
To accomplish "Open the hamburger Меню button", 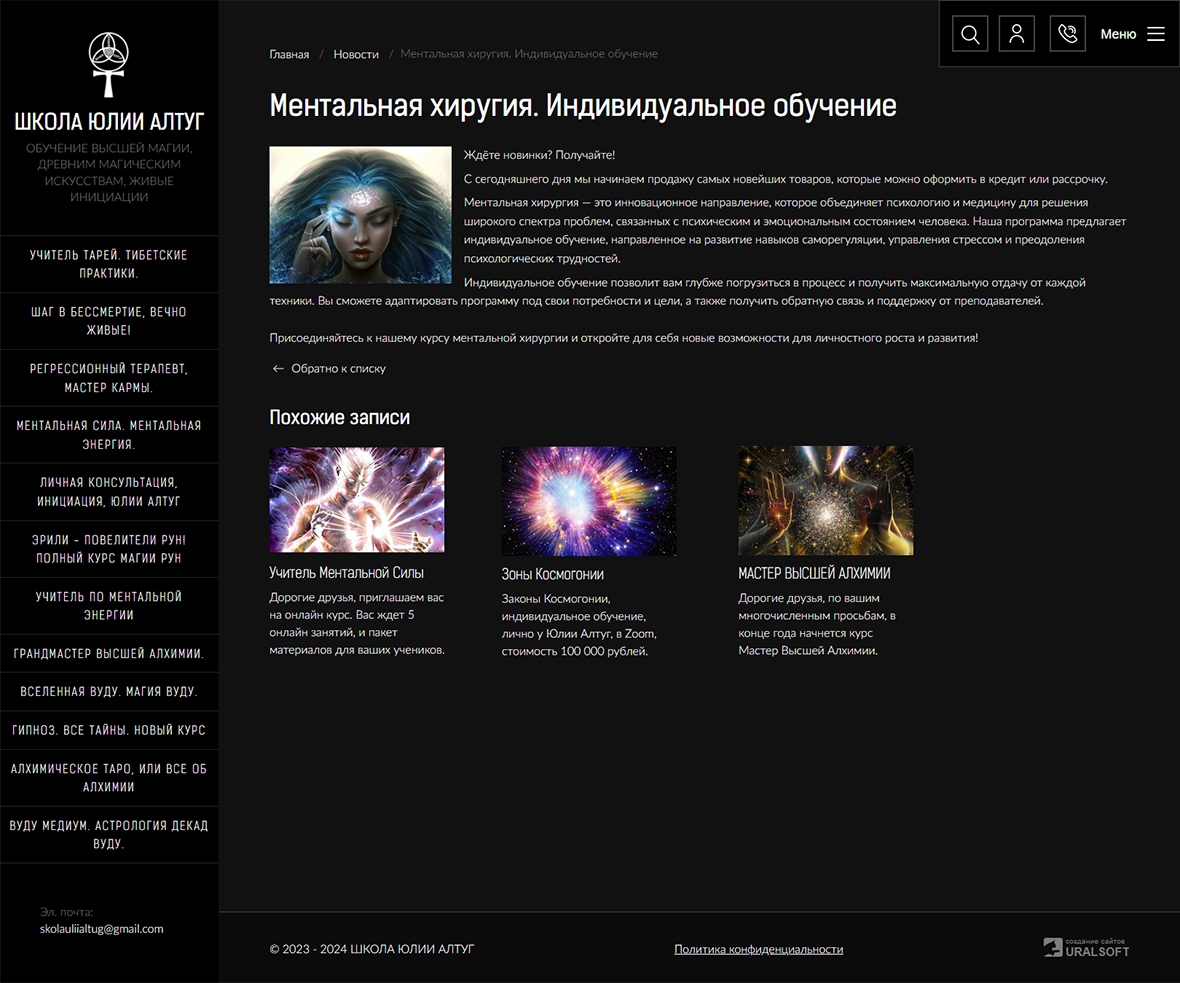I will [x=1133, y=34].
